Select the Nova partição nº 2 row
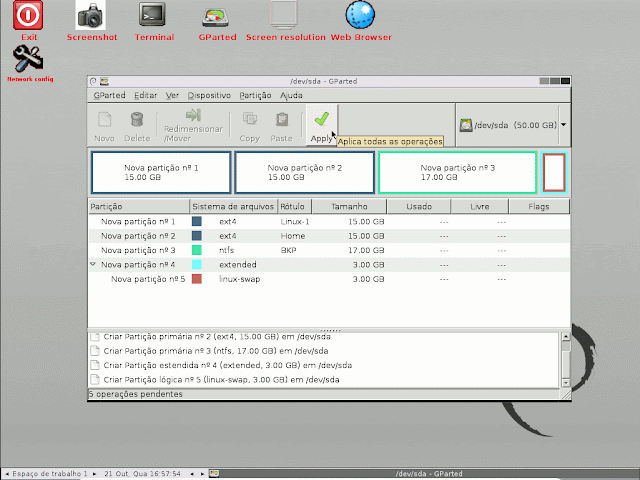The width and height of the screenshot is (640, 480). [x=329, y=236]
